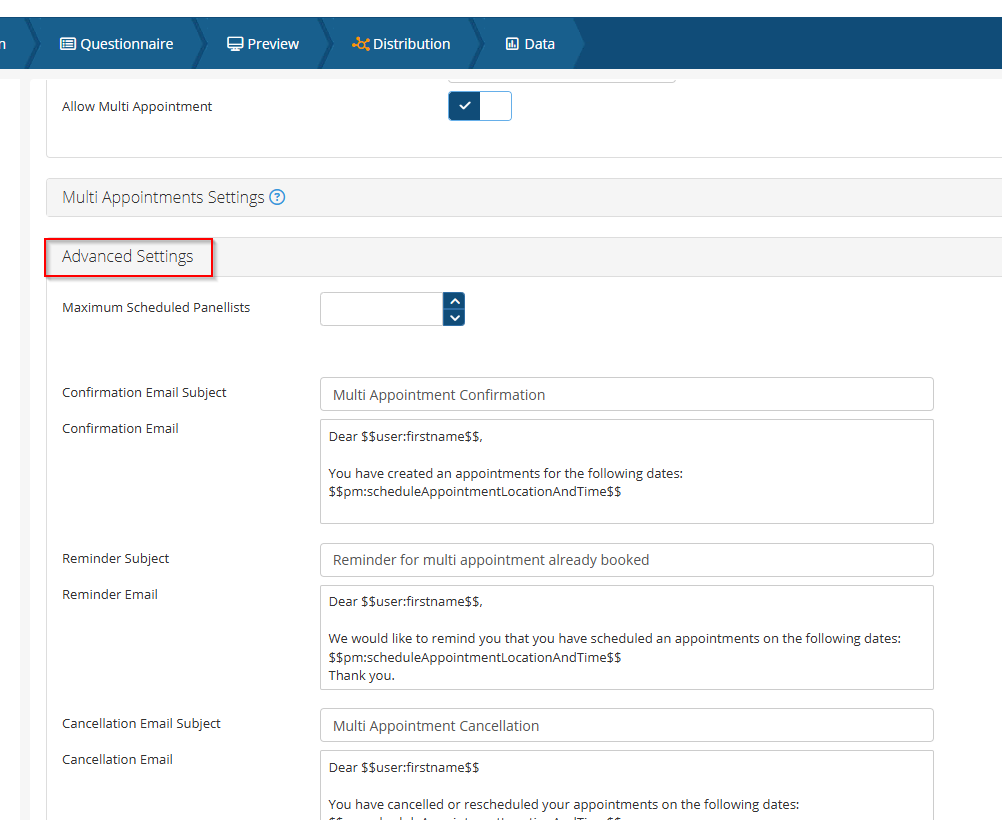Screen dimensions: 1002x820
Task: Click the Allow Multi Appointment label
Action: pyautogui.click(x=137, y=106)
